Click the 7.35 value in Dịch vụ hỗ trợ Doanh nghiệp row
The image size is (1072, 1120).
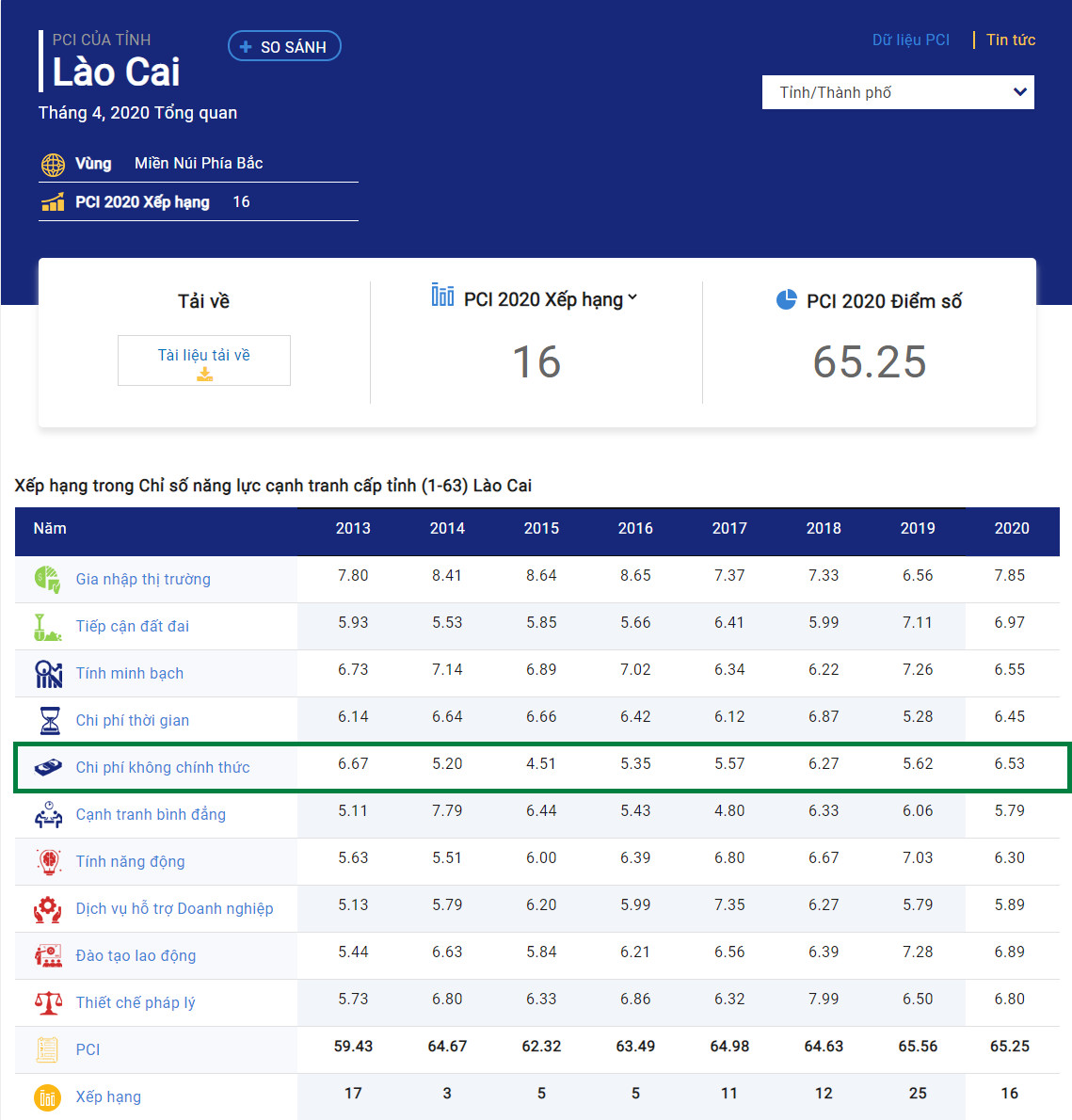point(729,905)
